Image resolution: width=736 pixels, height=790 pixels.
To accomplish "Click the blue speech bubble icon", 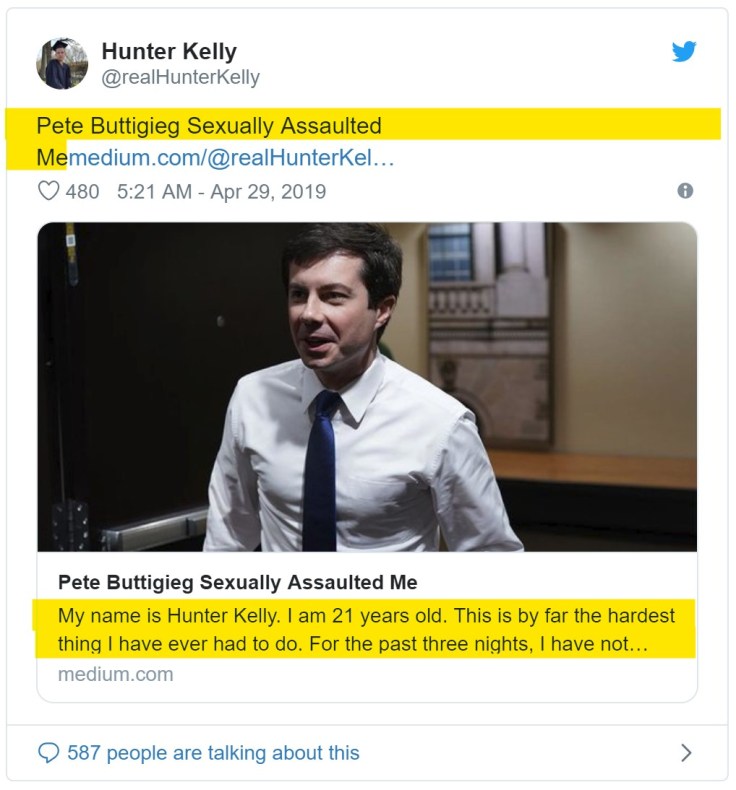I will (48, 752).
